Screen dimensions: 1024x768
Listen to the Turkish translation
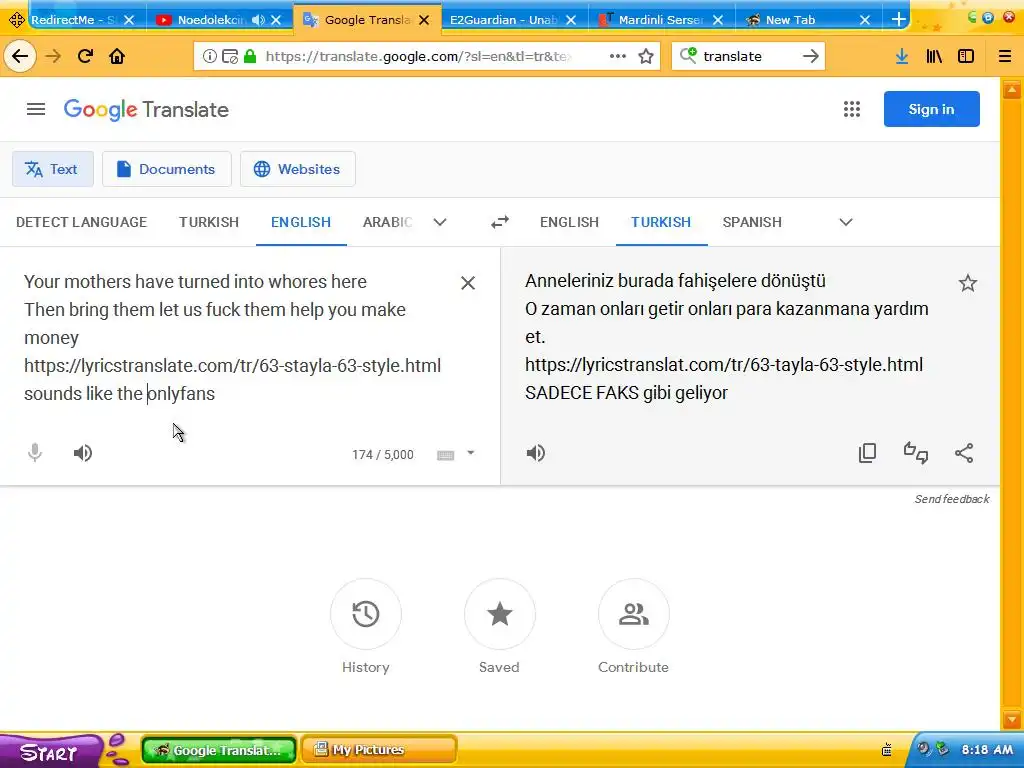536,453
